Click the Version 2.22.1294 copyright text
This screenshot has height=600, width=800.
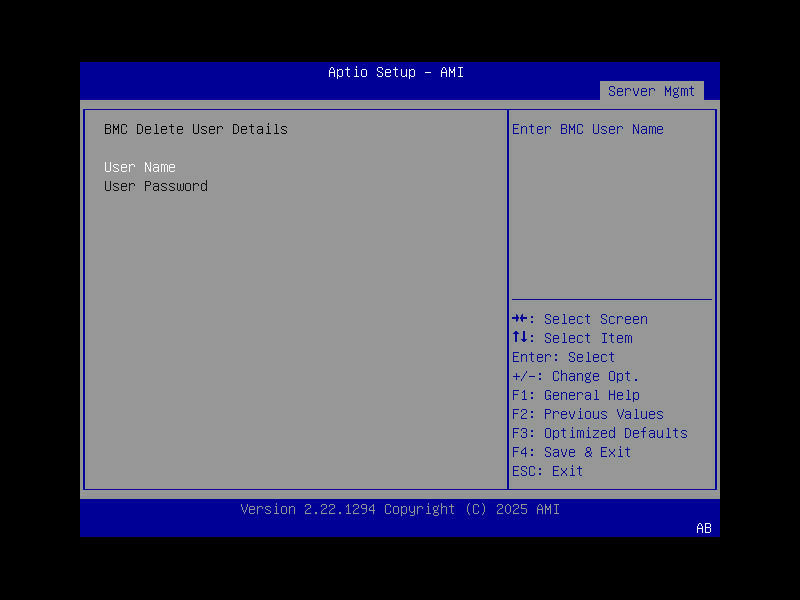tap(400, 509)
